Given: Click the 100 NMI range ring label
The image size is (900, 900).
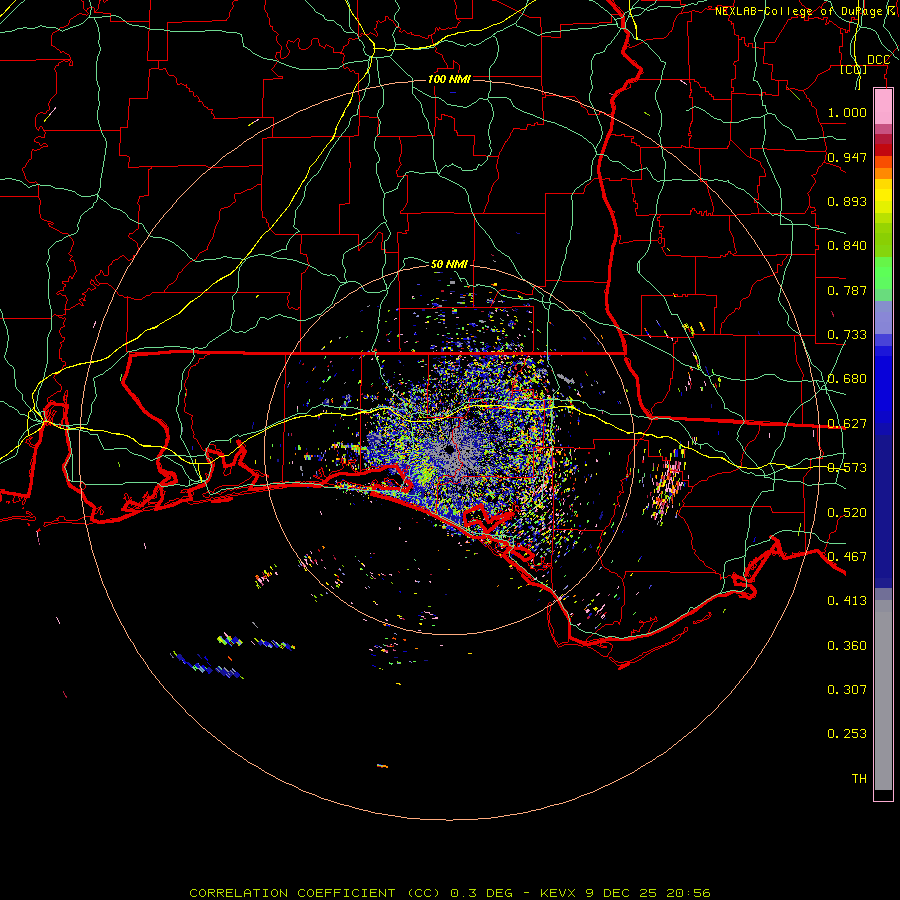Looking at the screenshot, I should (x=449, y=79).
